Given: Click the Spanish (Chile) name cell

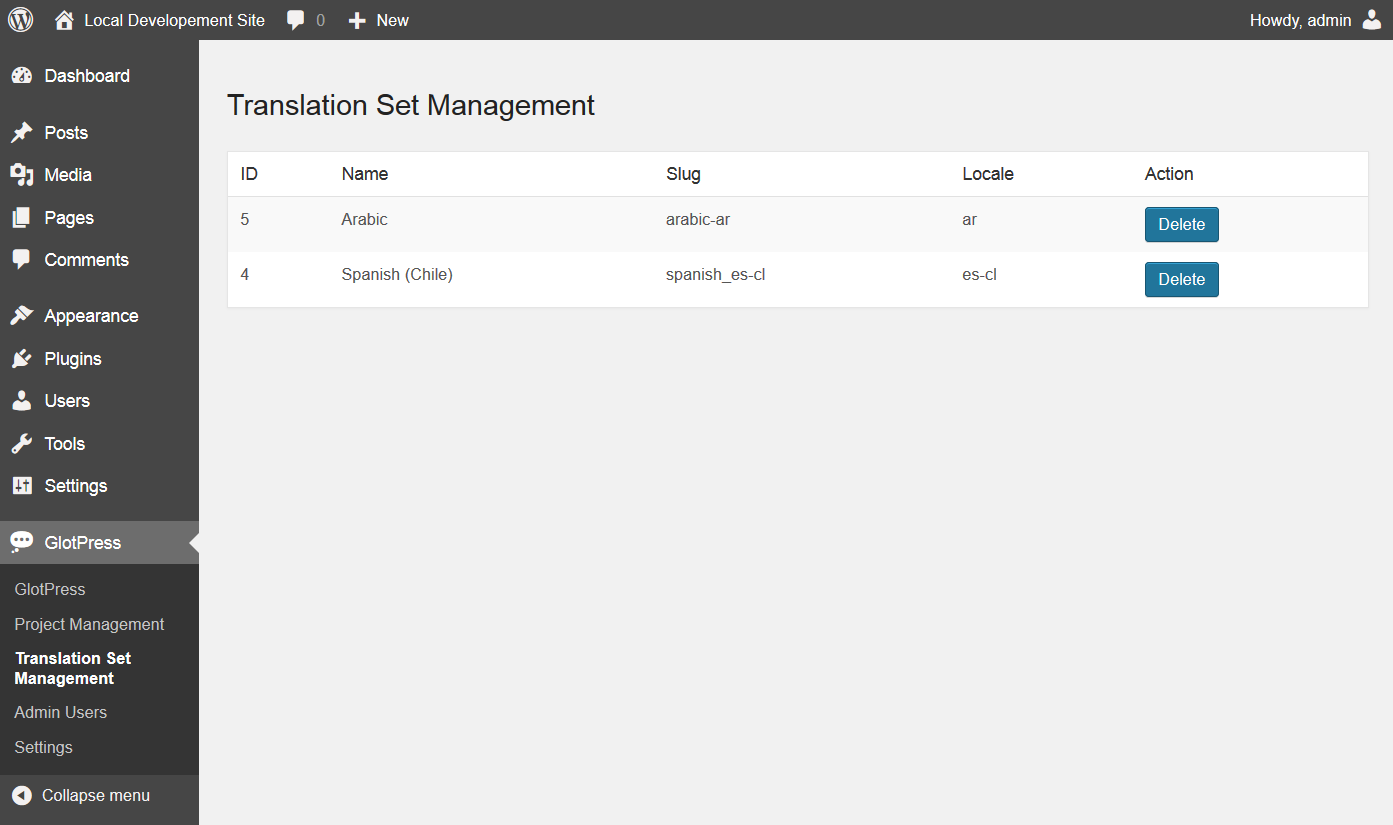Looking at the screenshot, I should (x=397, y=274).
